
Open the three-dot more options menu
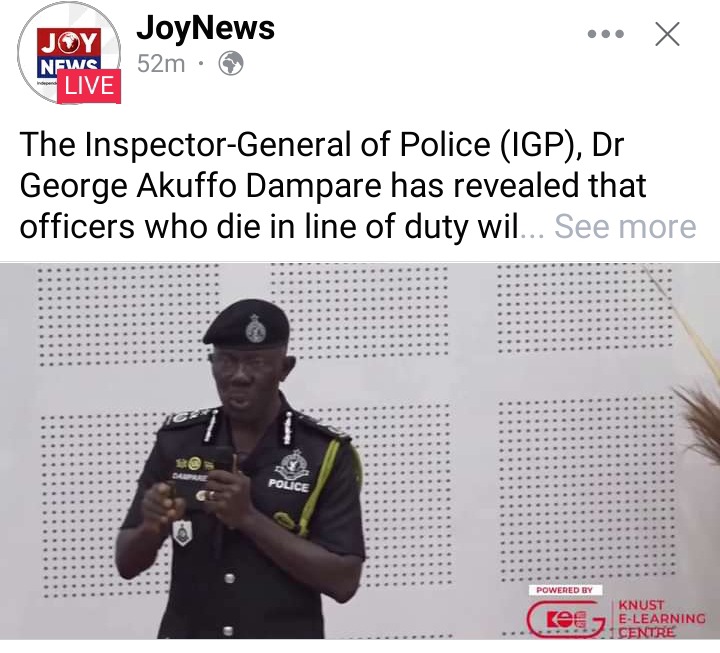click(x=606, y=34)
